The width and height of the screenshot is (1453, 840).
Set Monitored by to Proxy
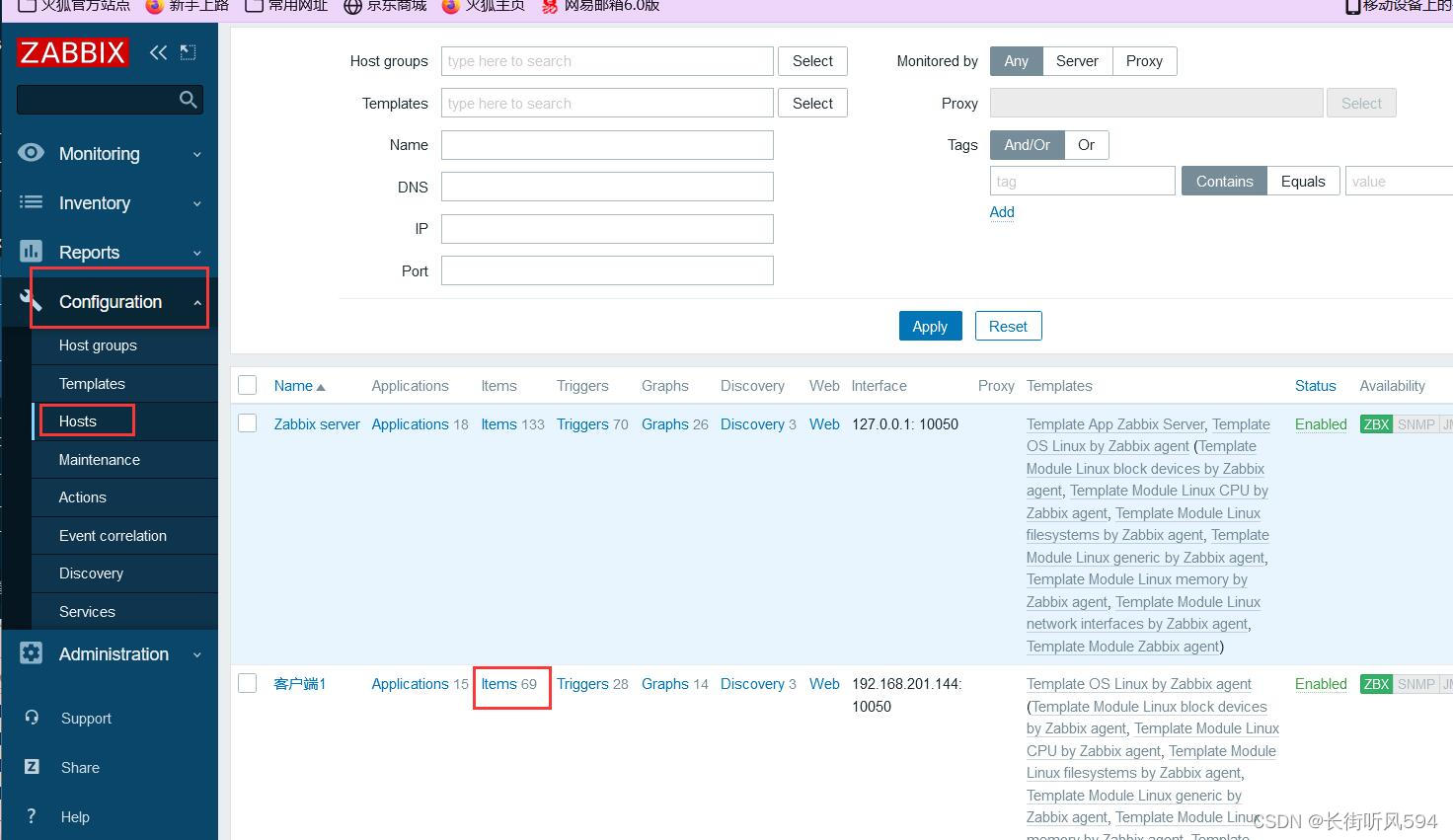(1144, 61)
